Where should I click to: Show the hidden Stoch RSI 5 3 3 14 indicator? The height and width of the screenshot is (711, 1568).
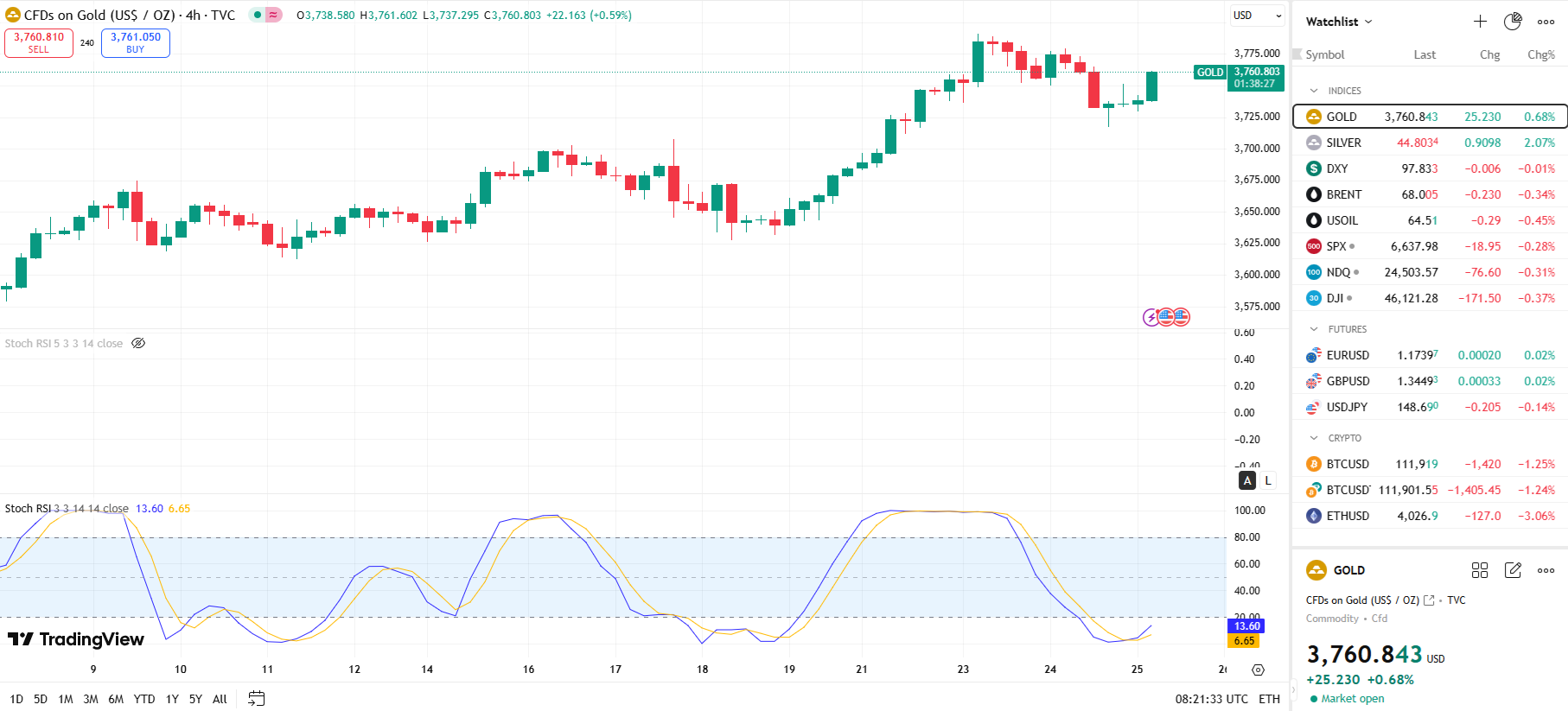tap(138, 344)
